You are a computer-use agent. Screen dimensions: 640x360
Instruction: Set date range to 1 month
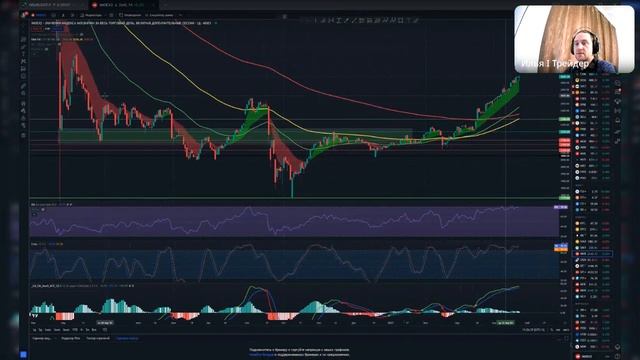click(x=48, y=329)
